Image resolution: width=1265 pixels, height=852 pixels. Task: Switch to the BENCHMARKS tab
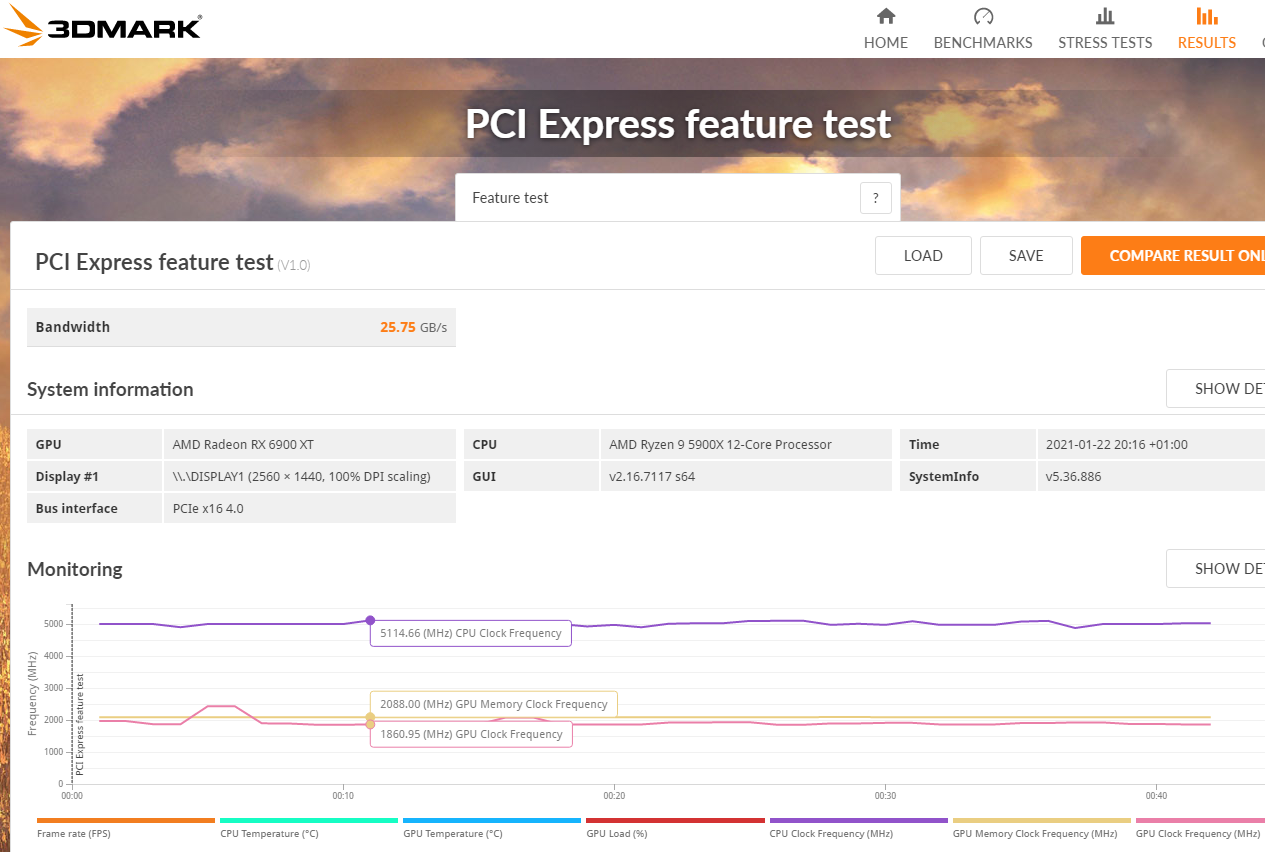(x=983, y=43)
